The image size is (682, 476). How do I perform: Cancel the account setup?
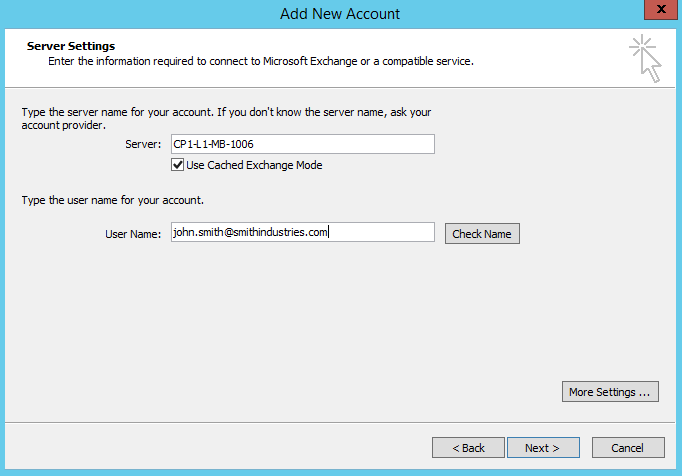pyautogui.click(x=628, y=447)
